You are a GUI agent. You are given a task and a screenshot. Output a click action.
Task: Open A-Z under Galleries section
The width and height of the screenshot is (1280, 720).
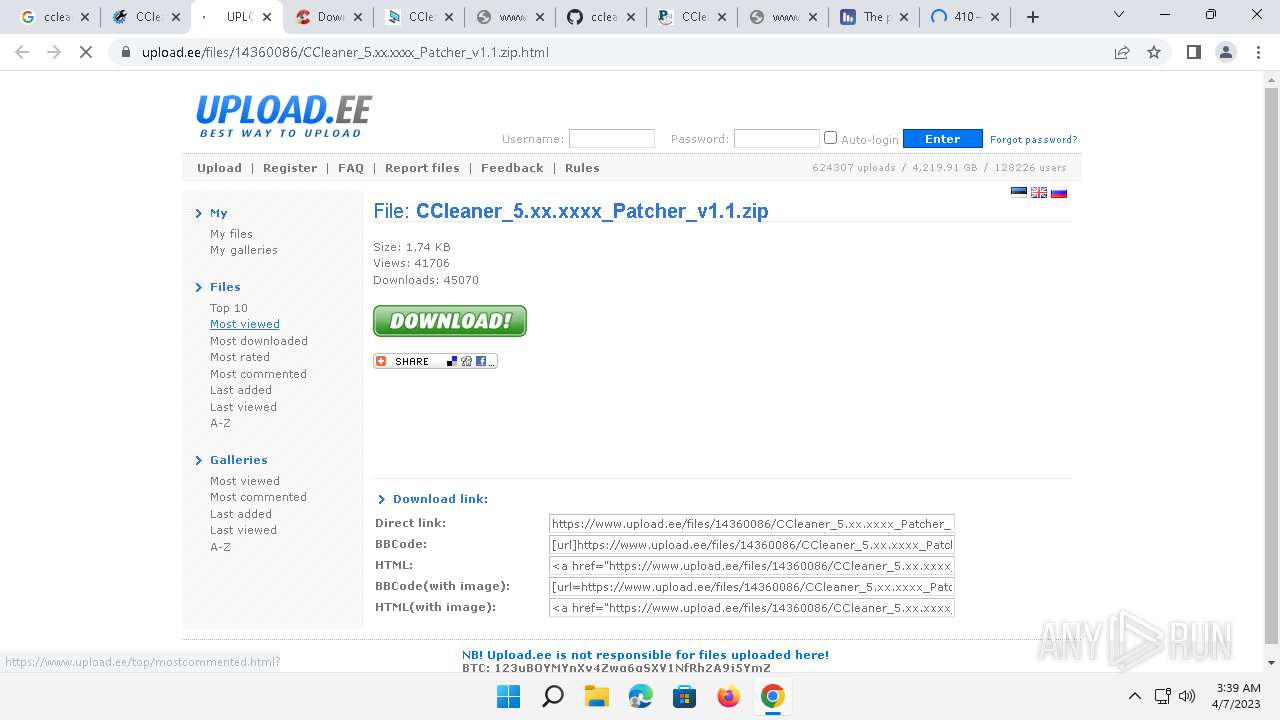click(x=220, y=547)
